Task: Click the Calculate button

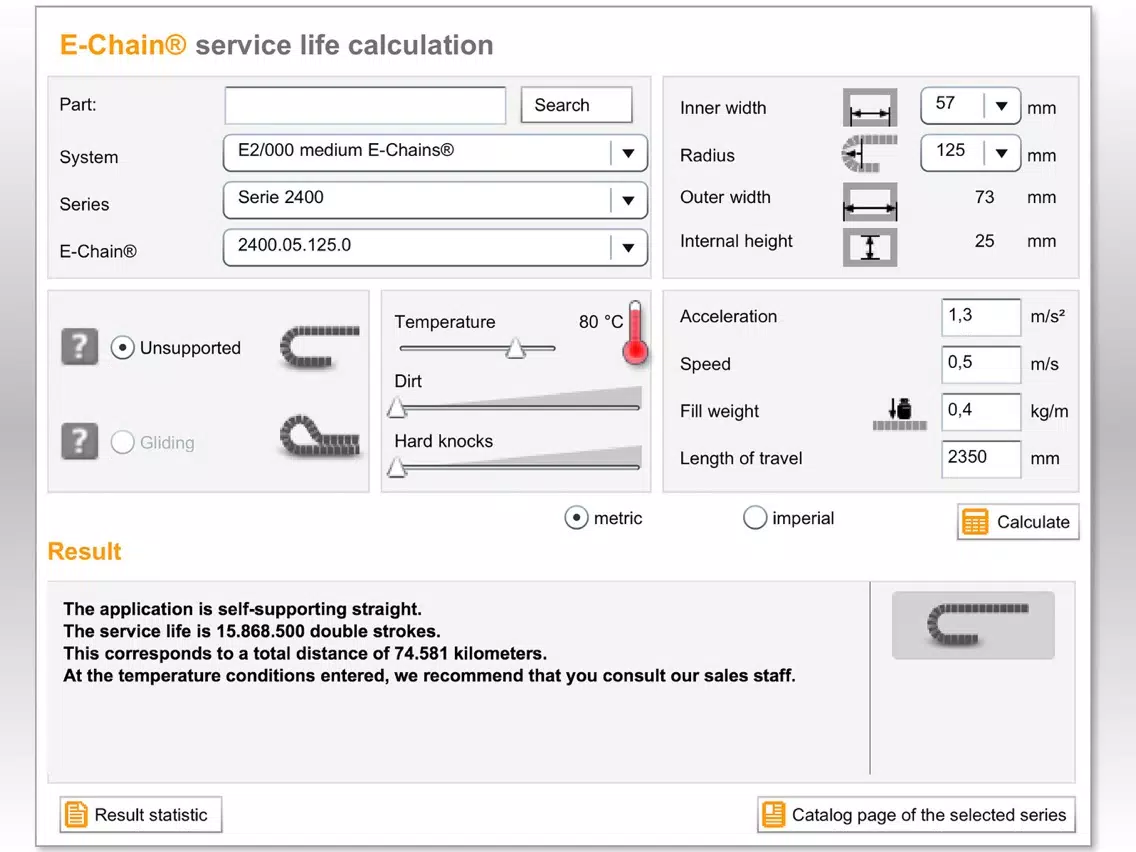Action: coord(1018,522)
